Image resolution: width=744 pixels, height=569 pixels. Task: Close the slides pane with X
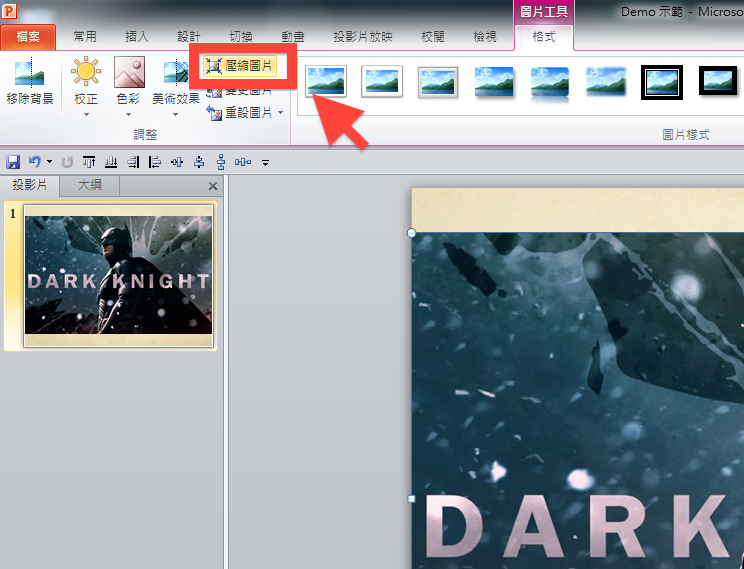[213, 186]
